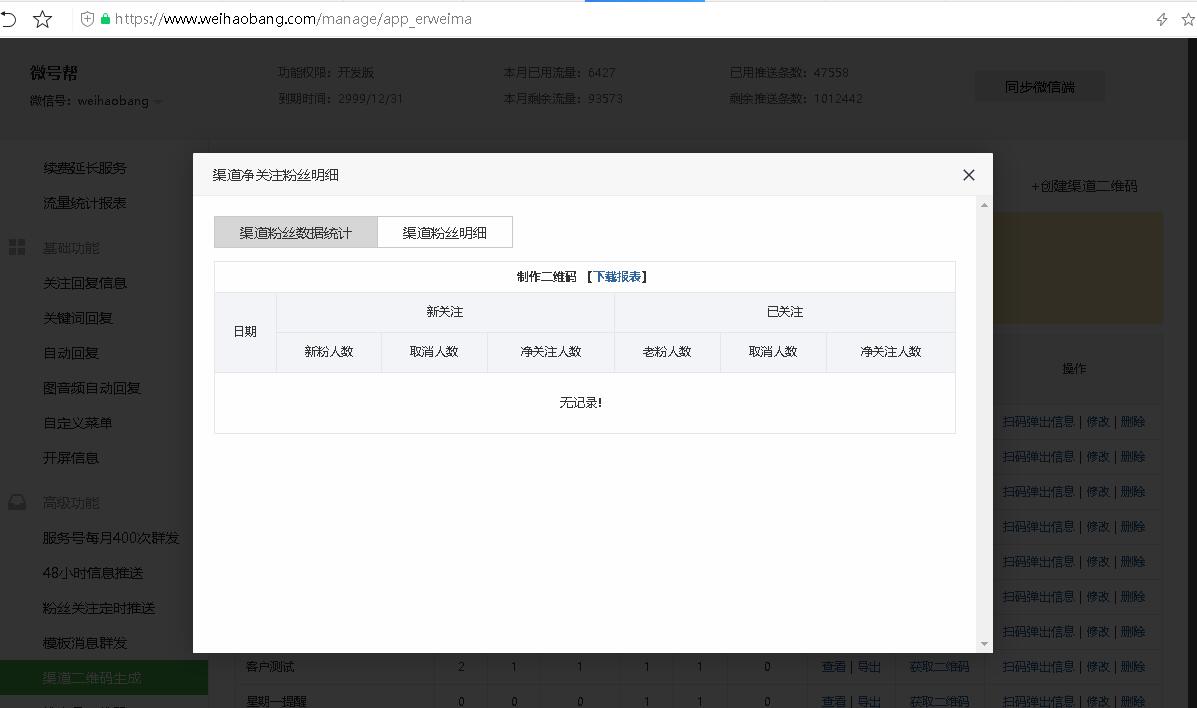Open 流量统计报表 in sidebar
The width and height of the screenshot is (1197, 708).
[x=85, y=203]
